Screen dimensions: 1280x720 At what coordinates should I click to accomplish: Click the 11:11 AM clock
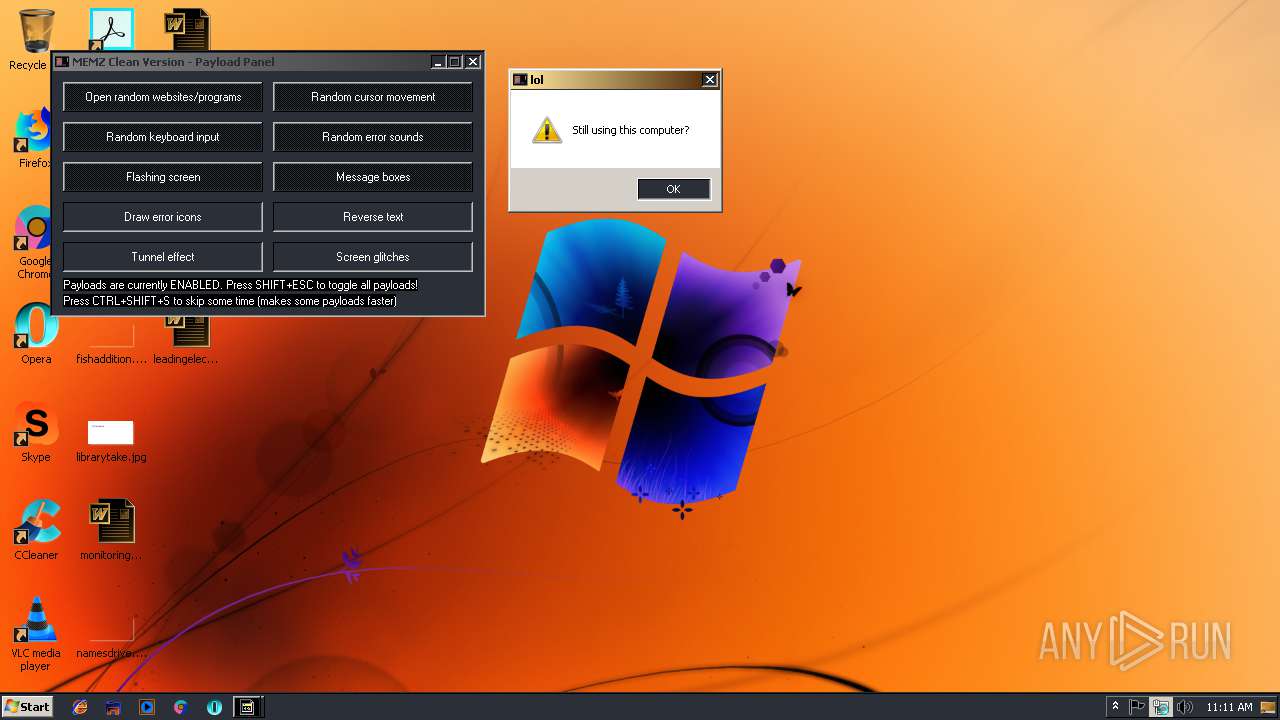[x=1229, y=707]
